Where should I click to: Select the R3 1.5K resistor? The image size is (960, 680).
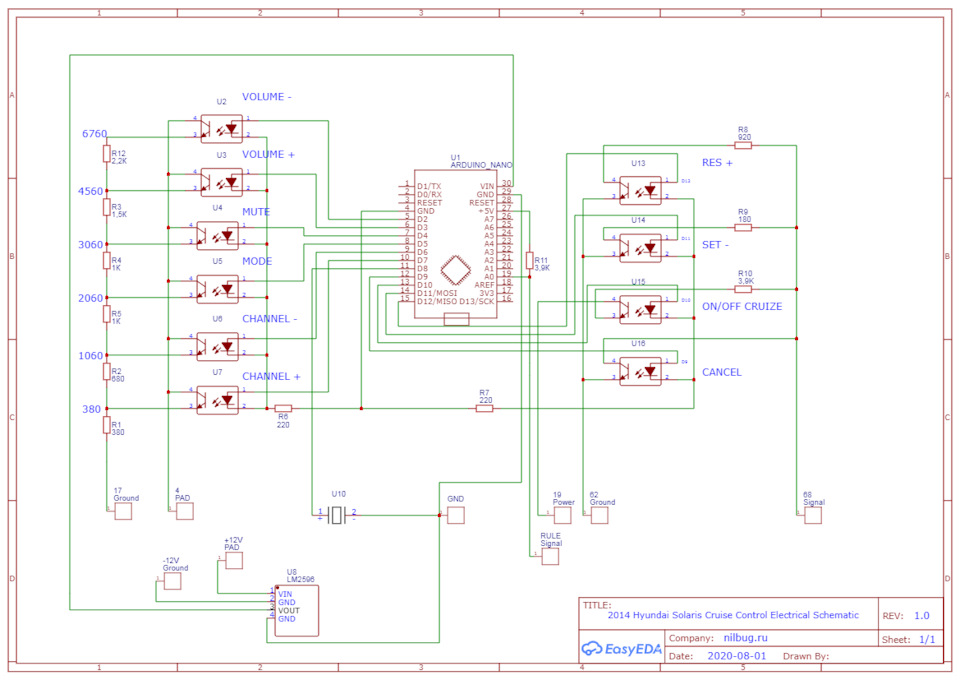pos(107,207)
